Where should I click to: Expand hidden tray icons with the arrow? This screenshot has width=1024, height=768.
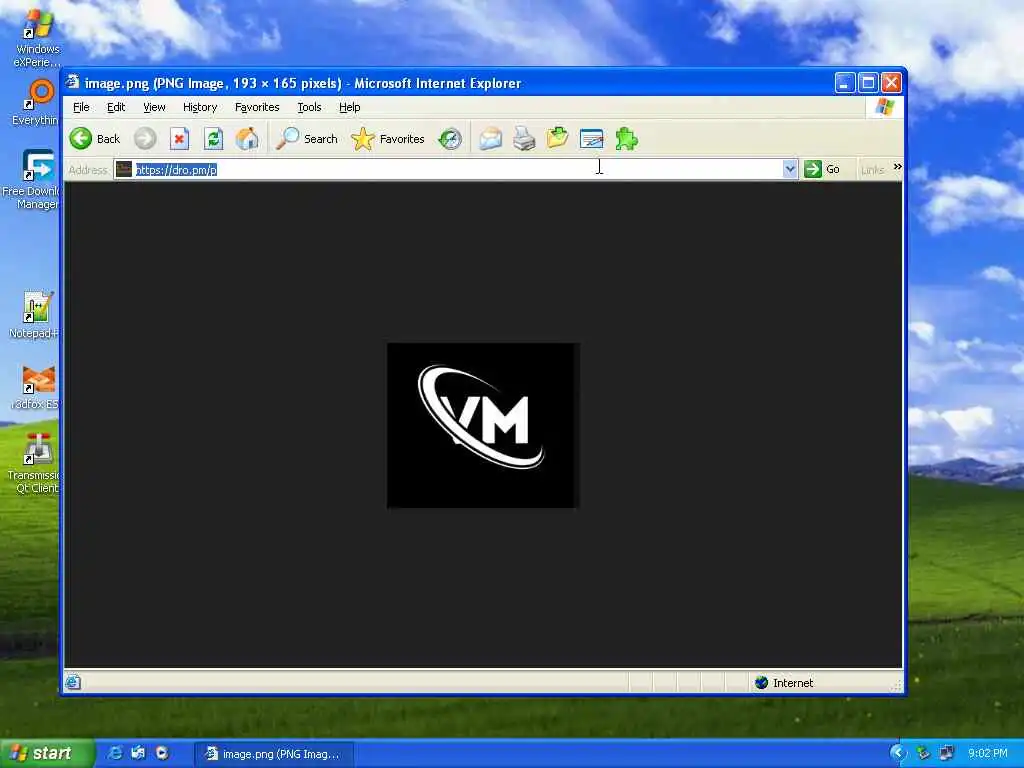[x=899, y=753]
